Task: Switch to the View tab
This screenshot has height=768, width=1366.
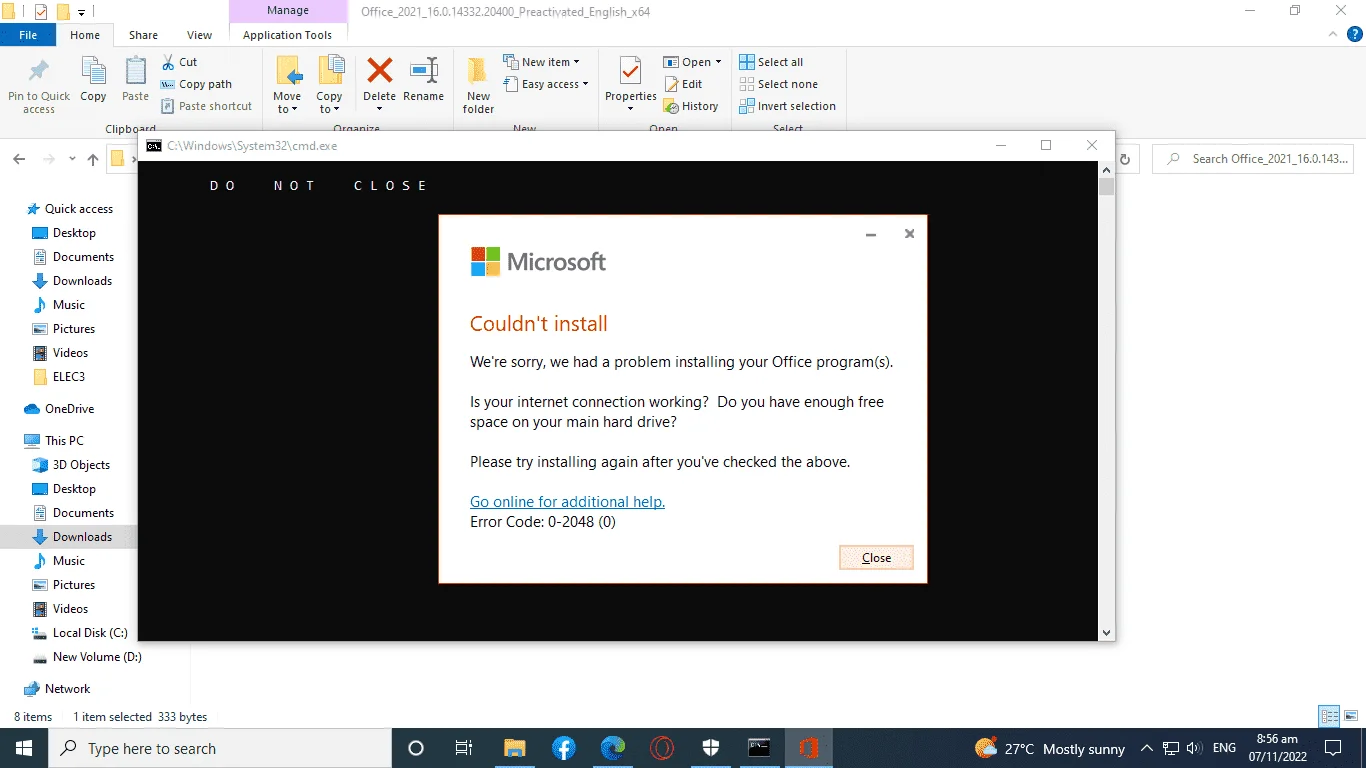Action: click(x=199, y=35)
